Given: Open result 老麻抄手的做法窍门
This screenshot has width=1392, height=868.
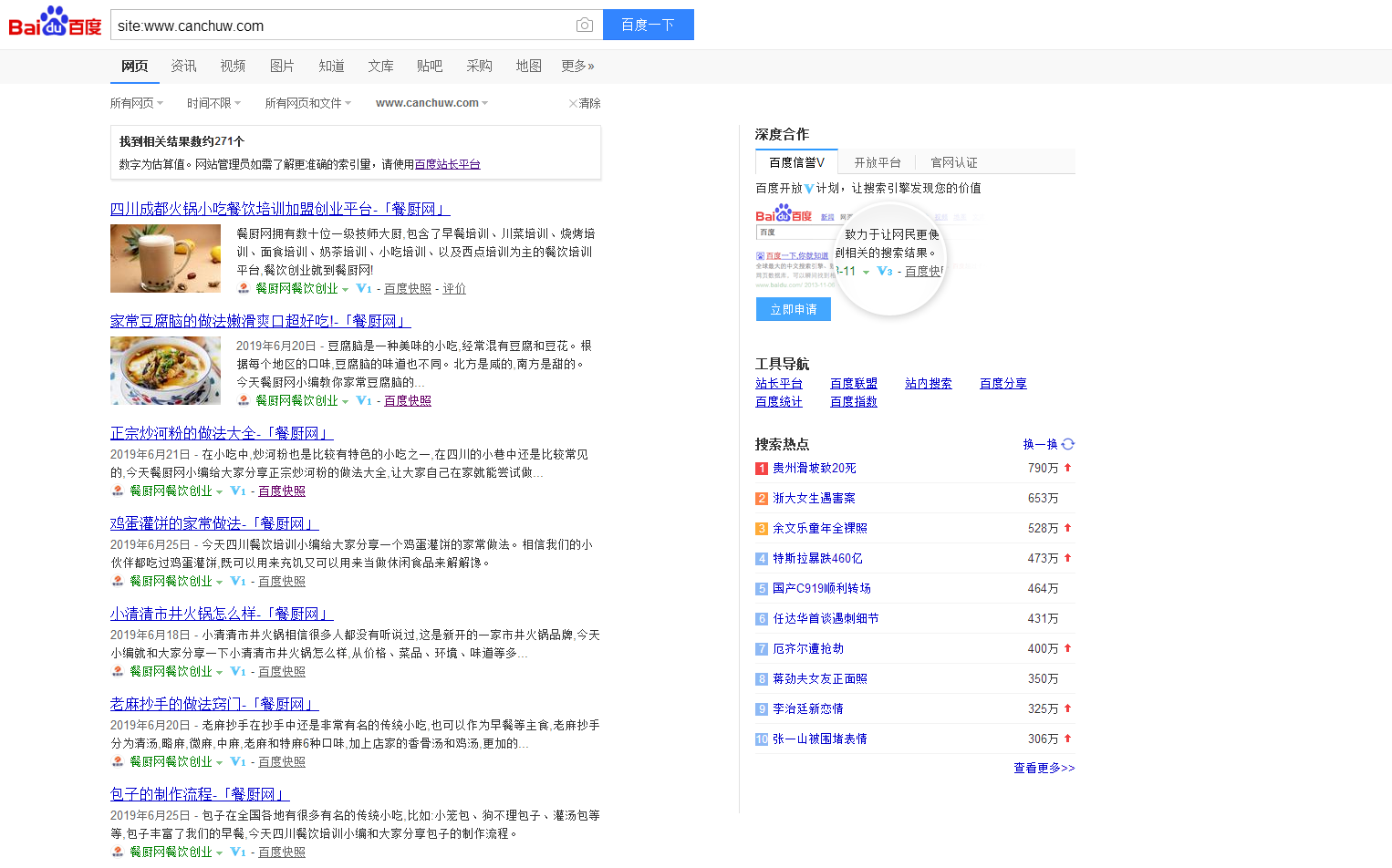Looking at the screenshot, I should (214, 704).
